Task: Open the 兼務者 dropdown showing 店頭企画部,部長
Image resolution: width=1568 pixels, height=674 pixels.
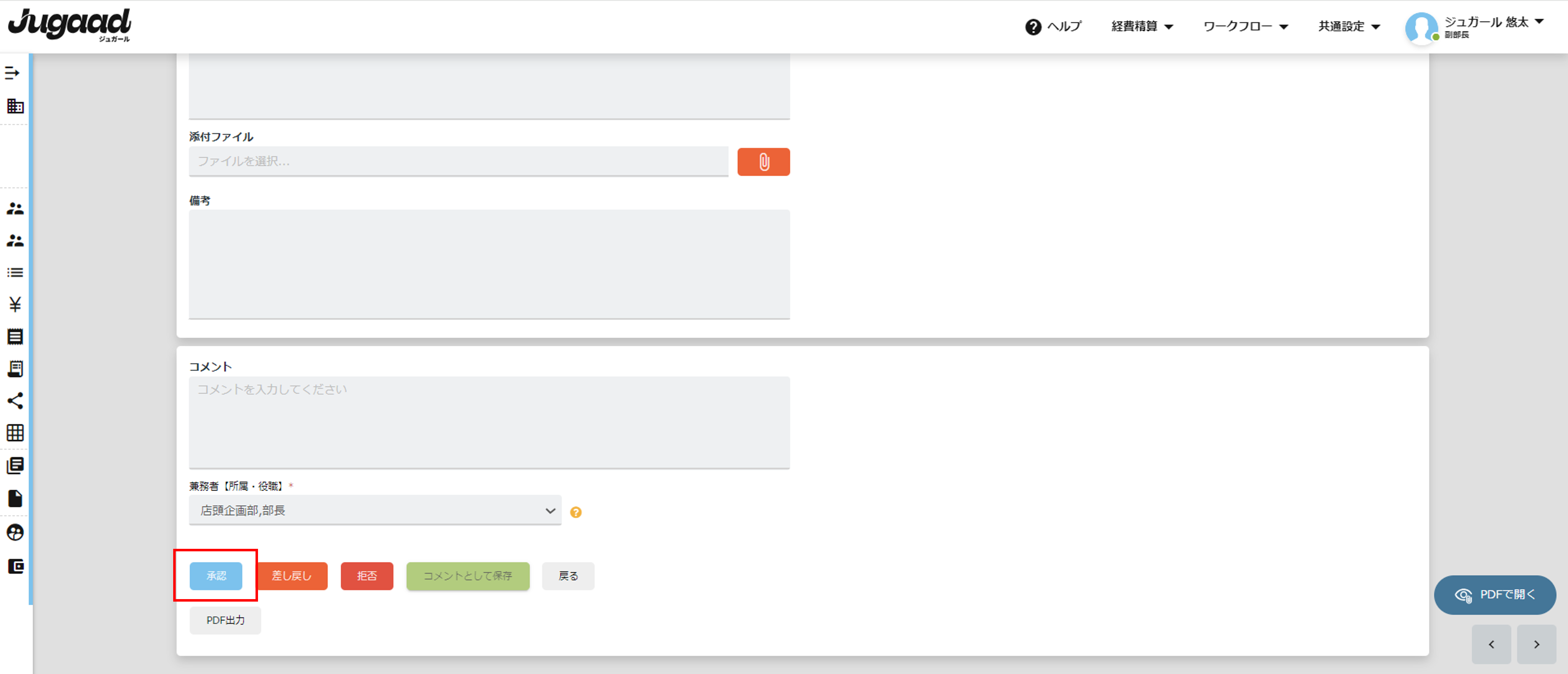Action: 375,510
